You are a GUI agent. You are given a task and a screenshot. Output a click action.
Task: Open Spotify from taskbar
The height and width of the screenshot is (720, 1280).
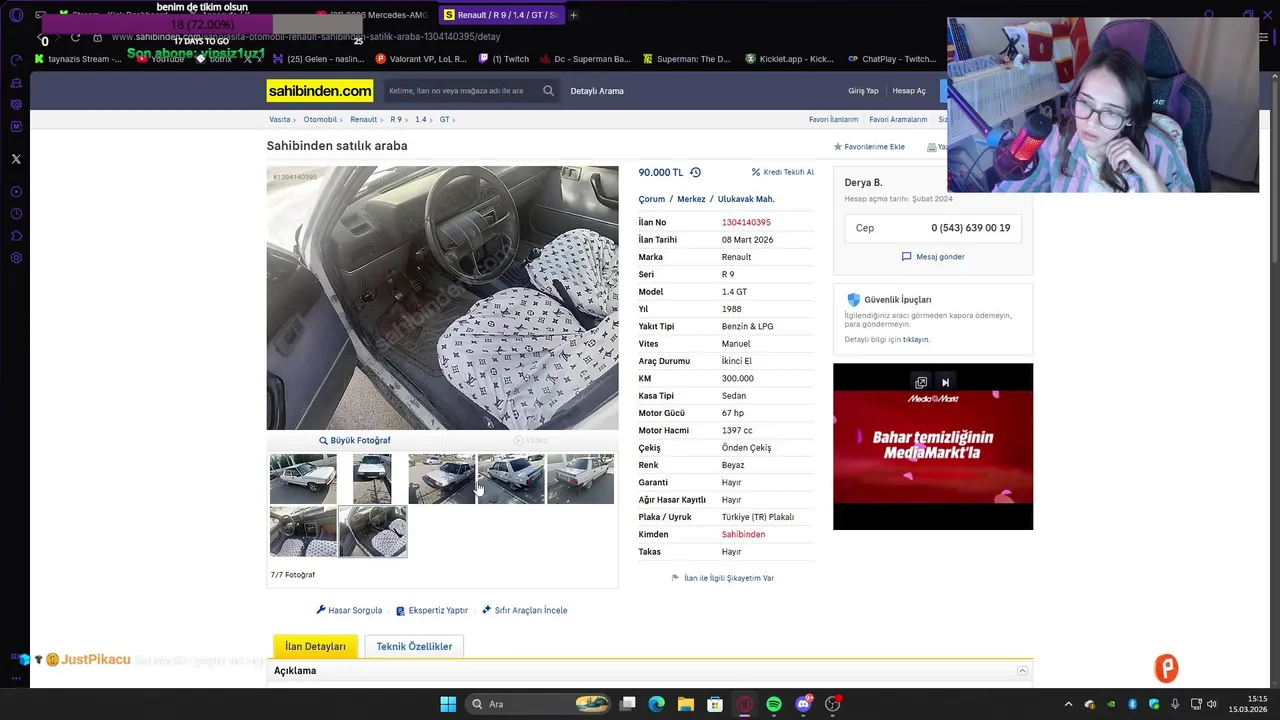coord(774,704)
